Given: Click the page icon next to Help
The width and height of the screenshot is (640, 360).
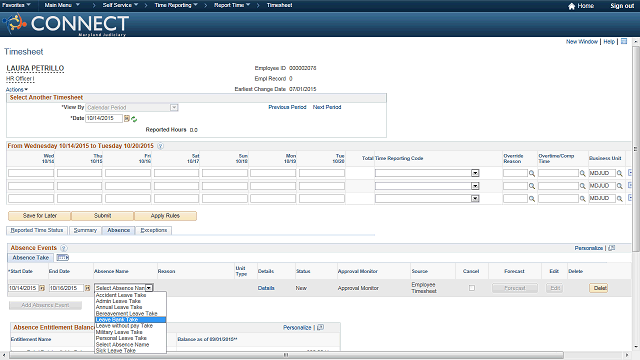Looking at the screenshot, I should [624, 41].
